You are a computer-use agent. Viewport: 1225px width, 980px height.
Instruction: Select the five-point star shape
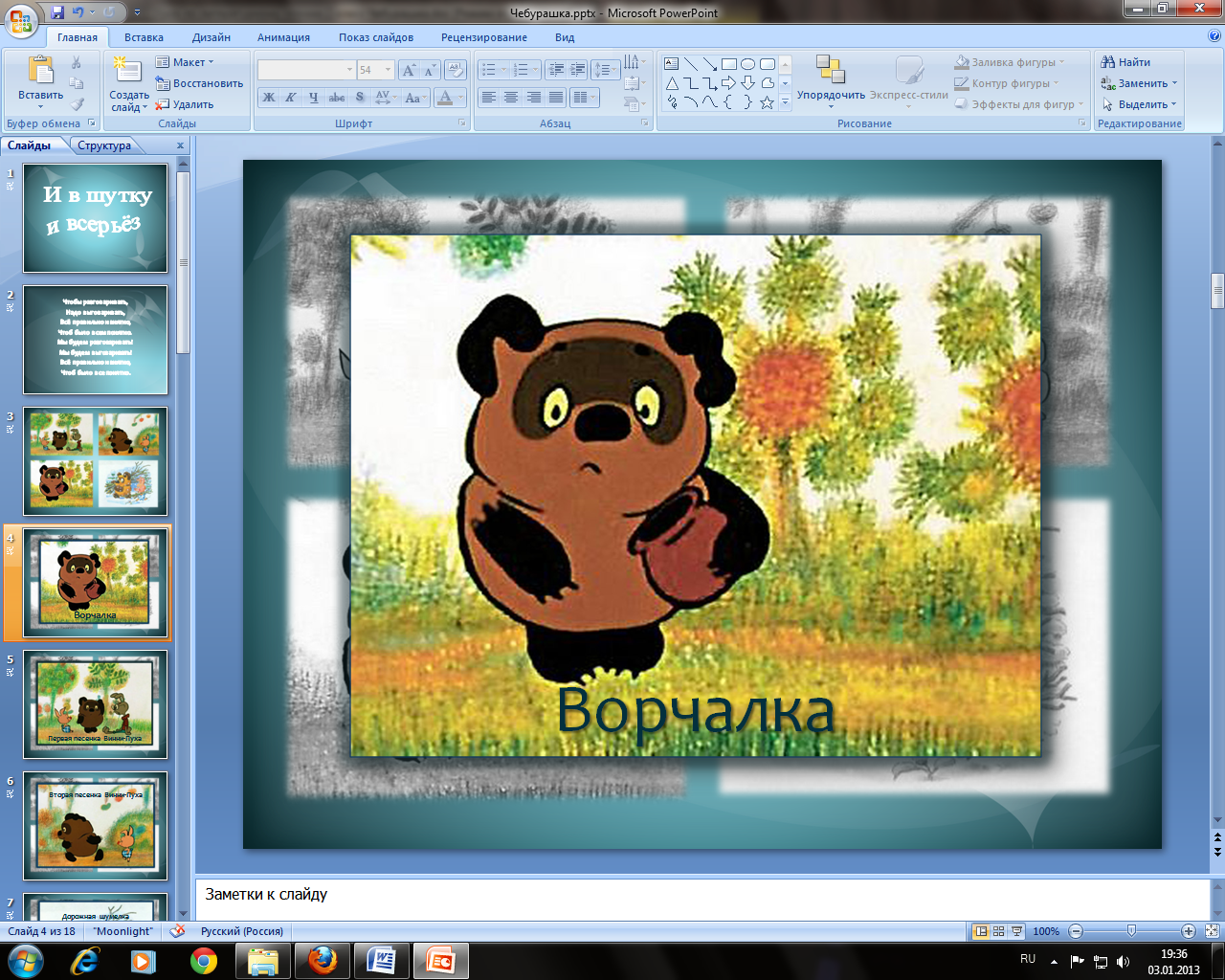point(767,102)
